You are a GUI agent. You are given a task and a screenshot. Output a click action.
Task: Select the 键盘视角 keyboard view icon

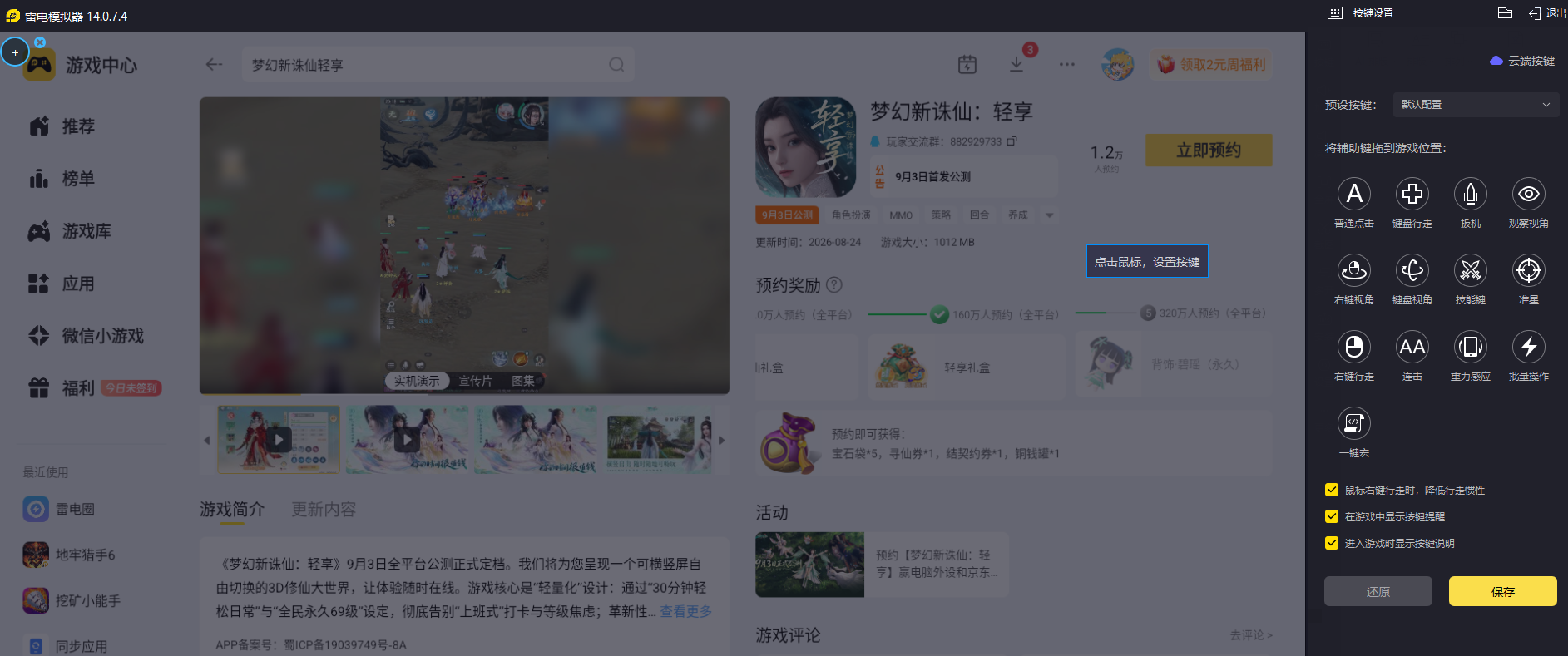[x=1412, y=270]
